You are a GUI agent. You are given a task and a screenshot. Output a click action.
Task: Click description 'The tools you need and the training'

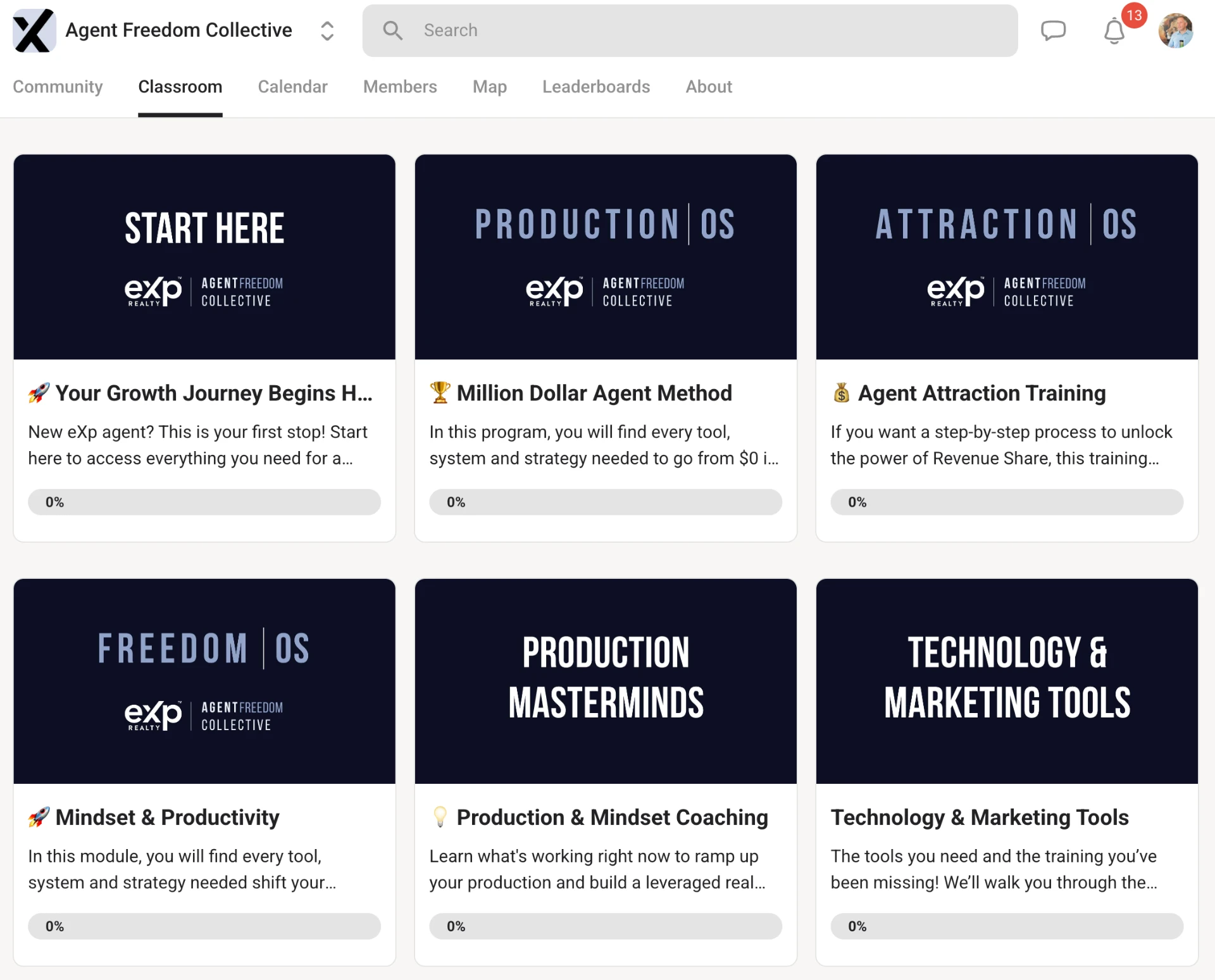click(994, 869)
